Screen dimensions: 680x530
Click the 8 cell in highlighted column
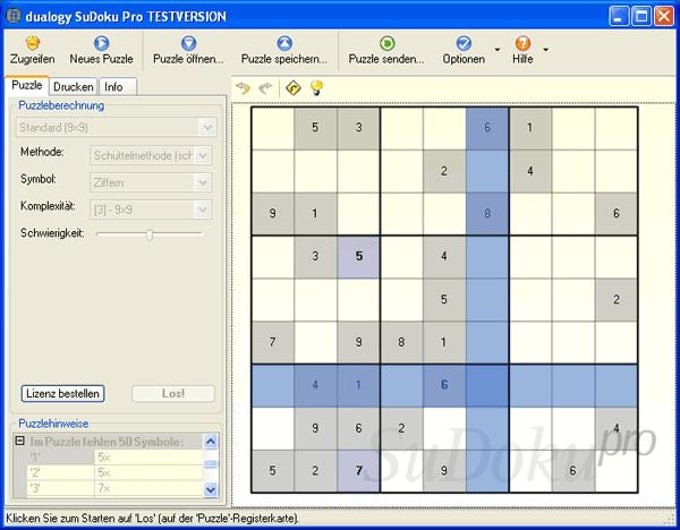487,214
